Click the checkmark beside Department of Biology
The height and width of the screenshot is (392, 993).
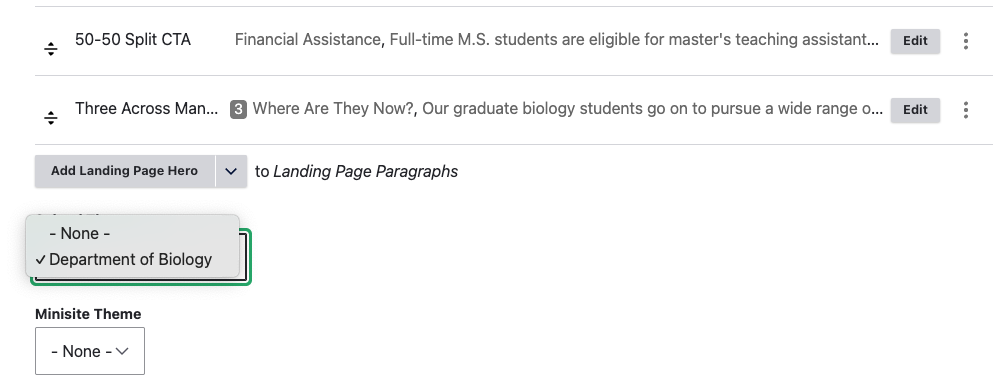41,260
